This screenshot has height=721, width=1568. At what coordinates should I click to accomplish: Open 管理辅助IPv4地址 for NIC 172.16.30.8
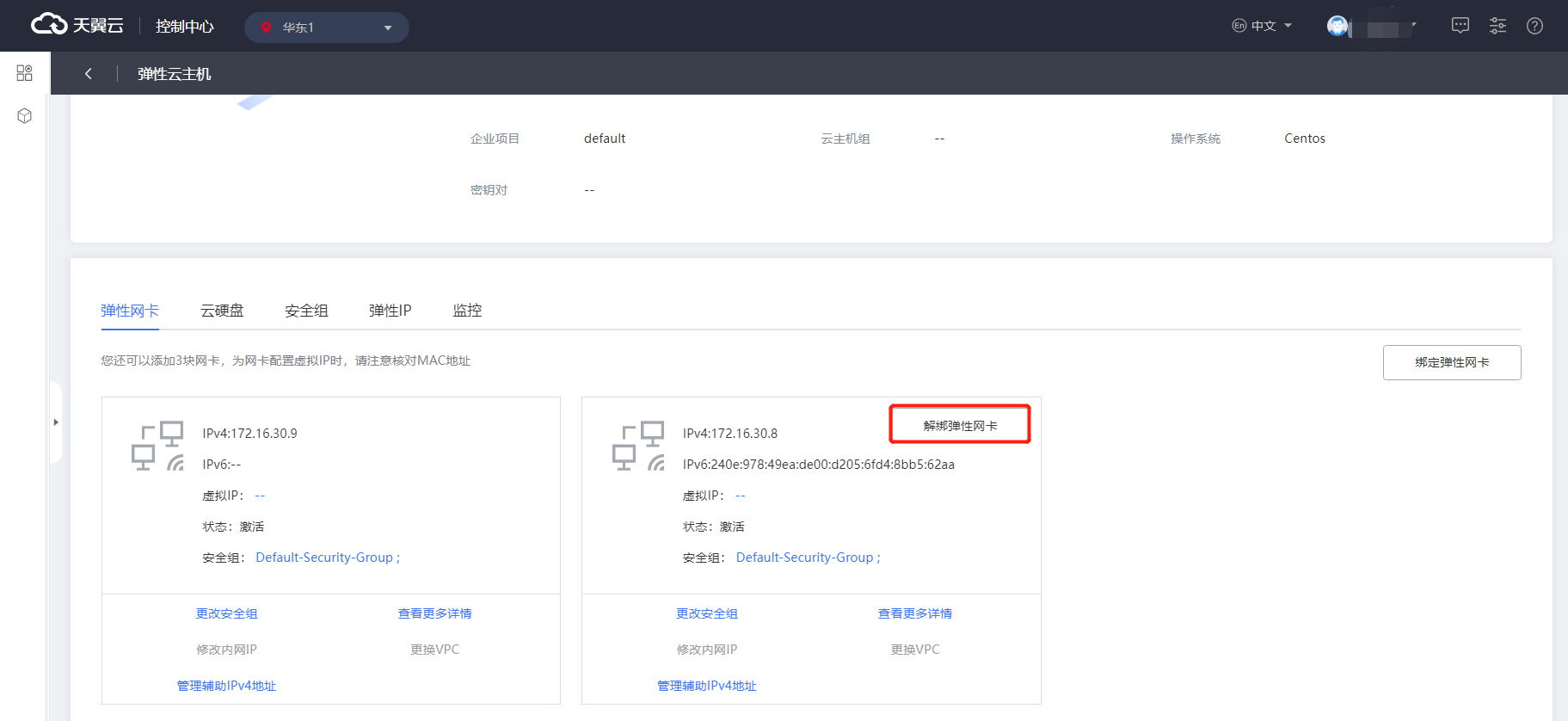coord(706,686)
